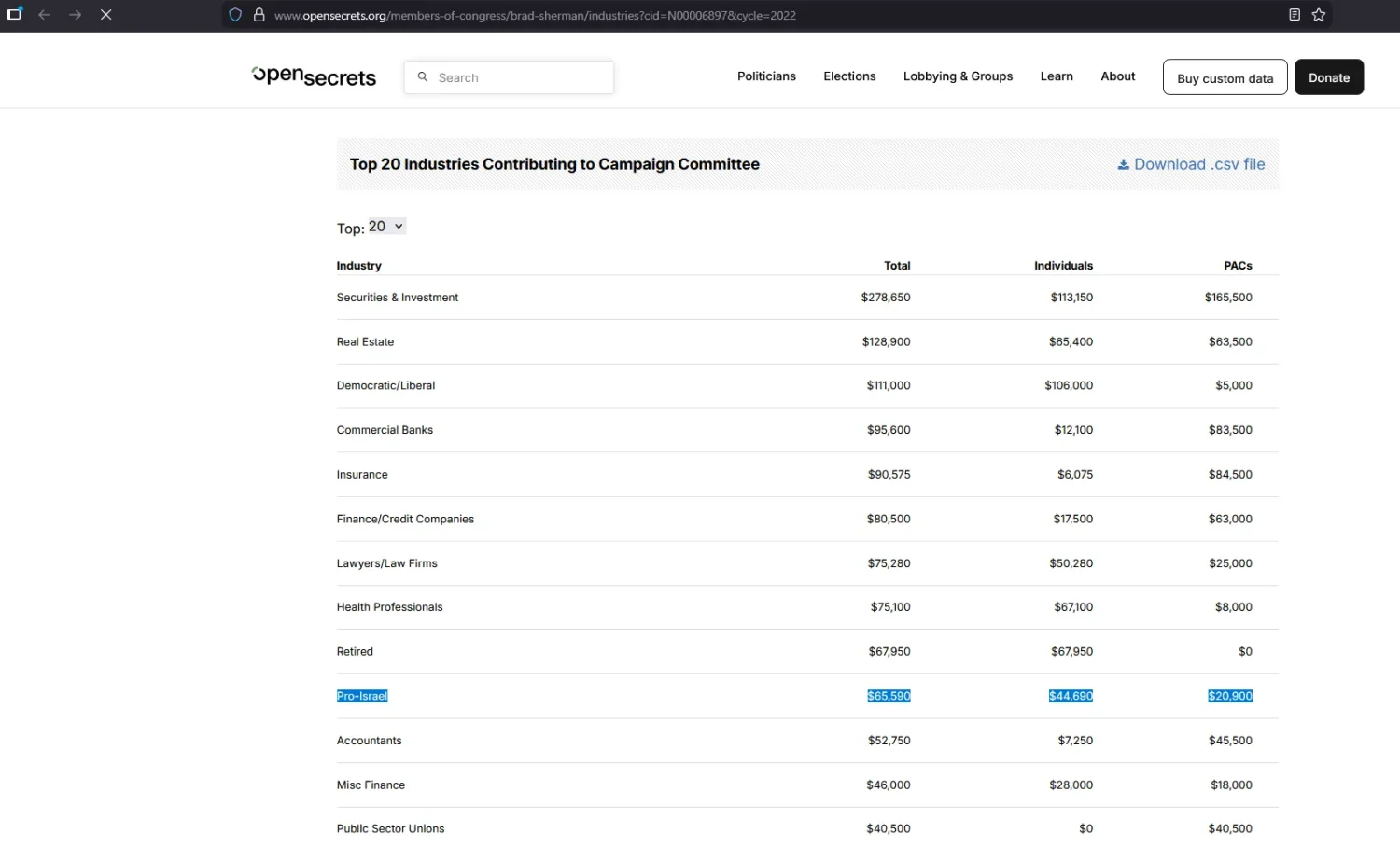The image size is (1400, 847).
Task: Bookmark this page with star icon
Action: click(1319, 15)
